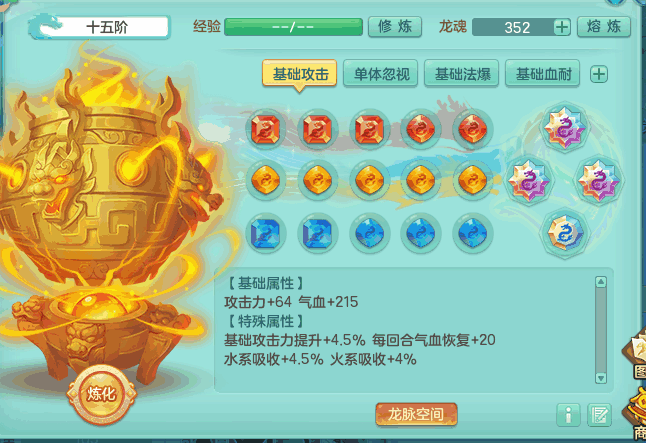Select the first orange gem in middle row

[265, 180]
